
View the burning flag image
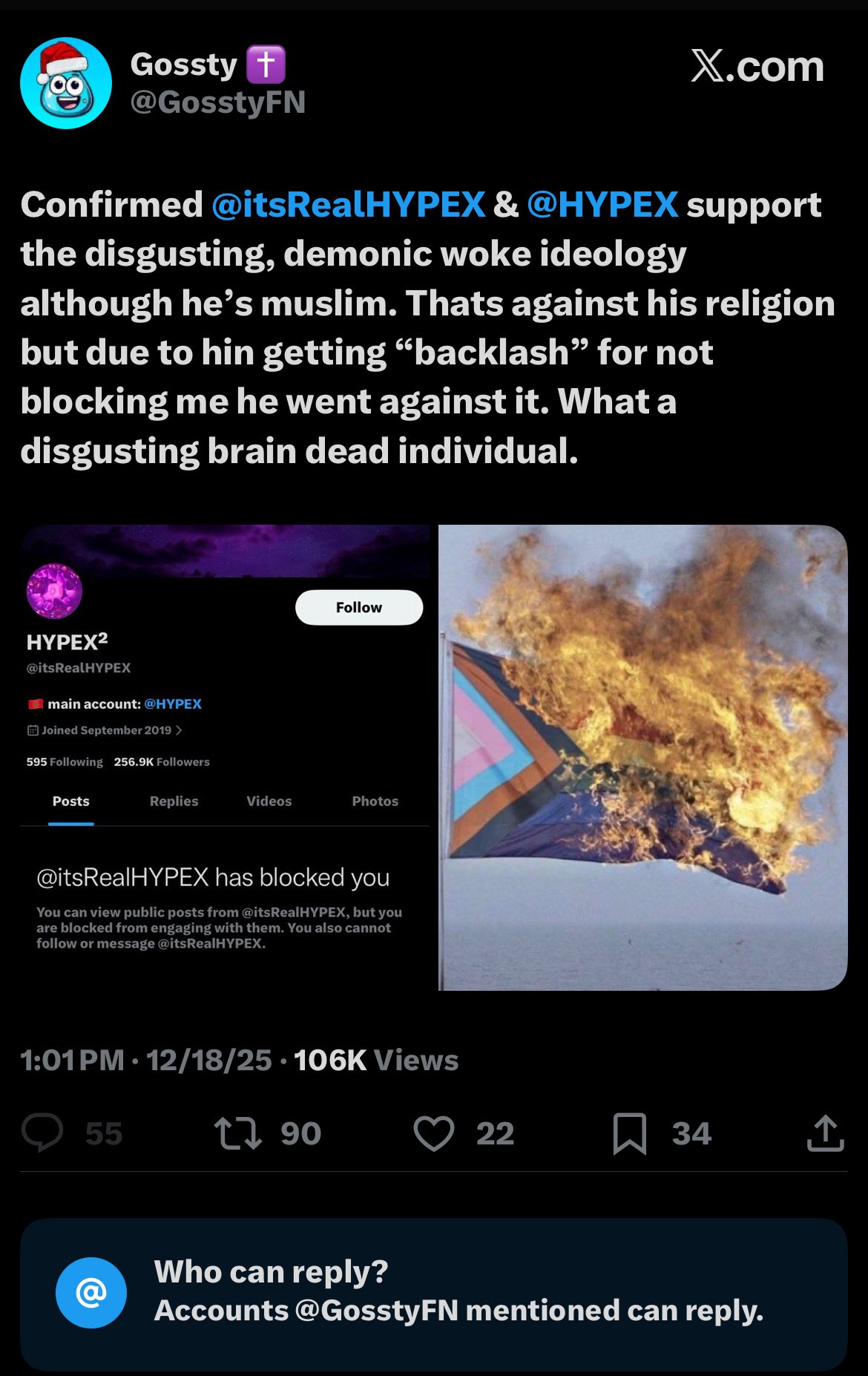pos(642,757)
